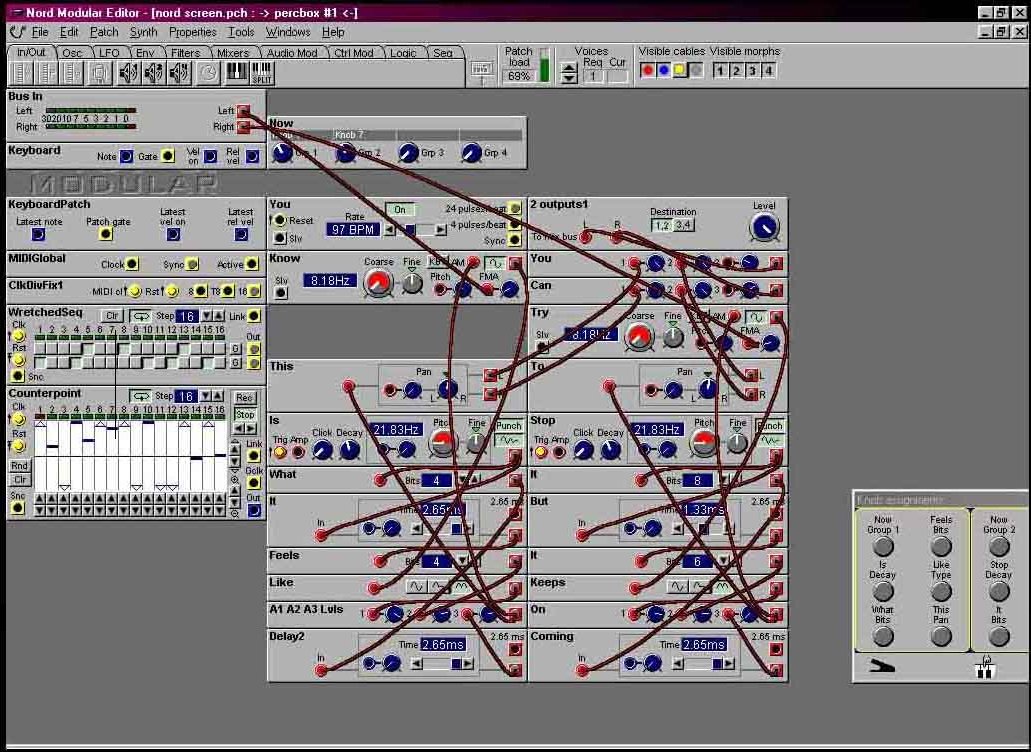Click the red visible cables color button
This screenshot has height=752, width=1031.
click(x=647, y=70)
